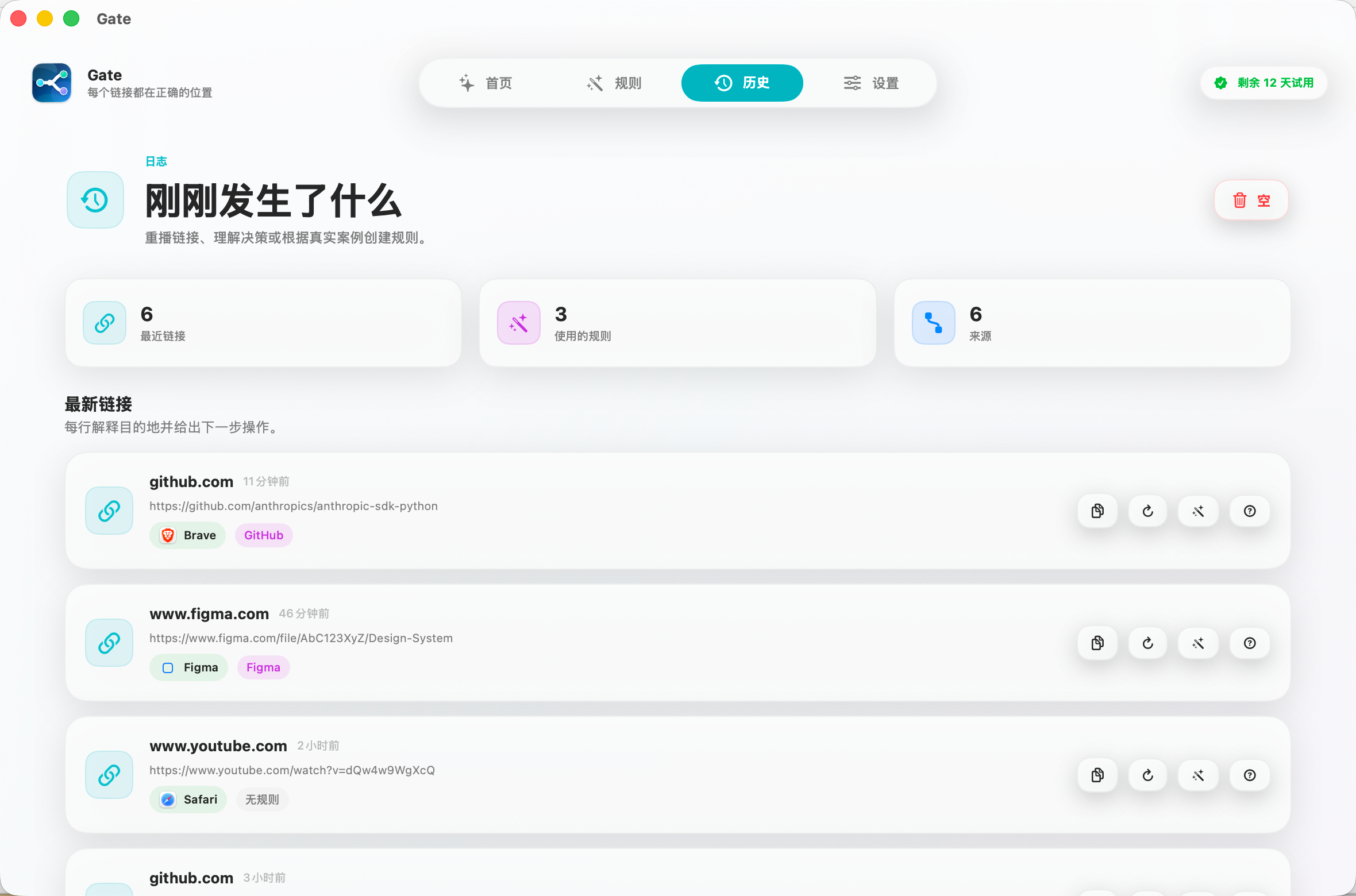Viewport: 1356px width, 896px height.
Task: Click the figma.com Design-System URL text
Action: pyautogui.click(x=301, y=638)
